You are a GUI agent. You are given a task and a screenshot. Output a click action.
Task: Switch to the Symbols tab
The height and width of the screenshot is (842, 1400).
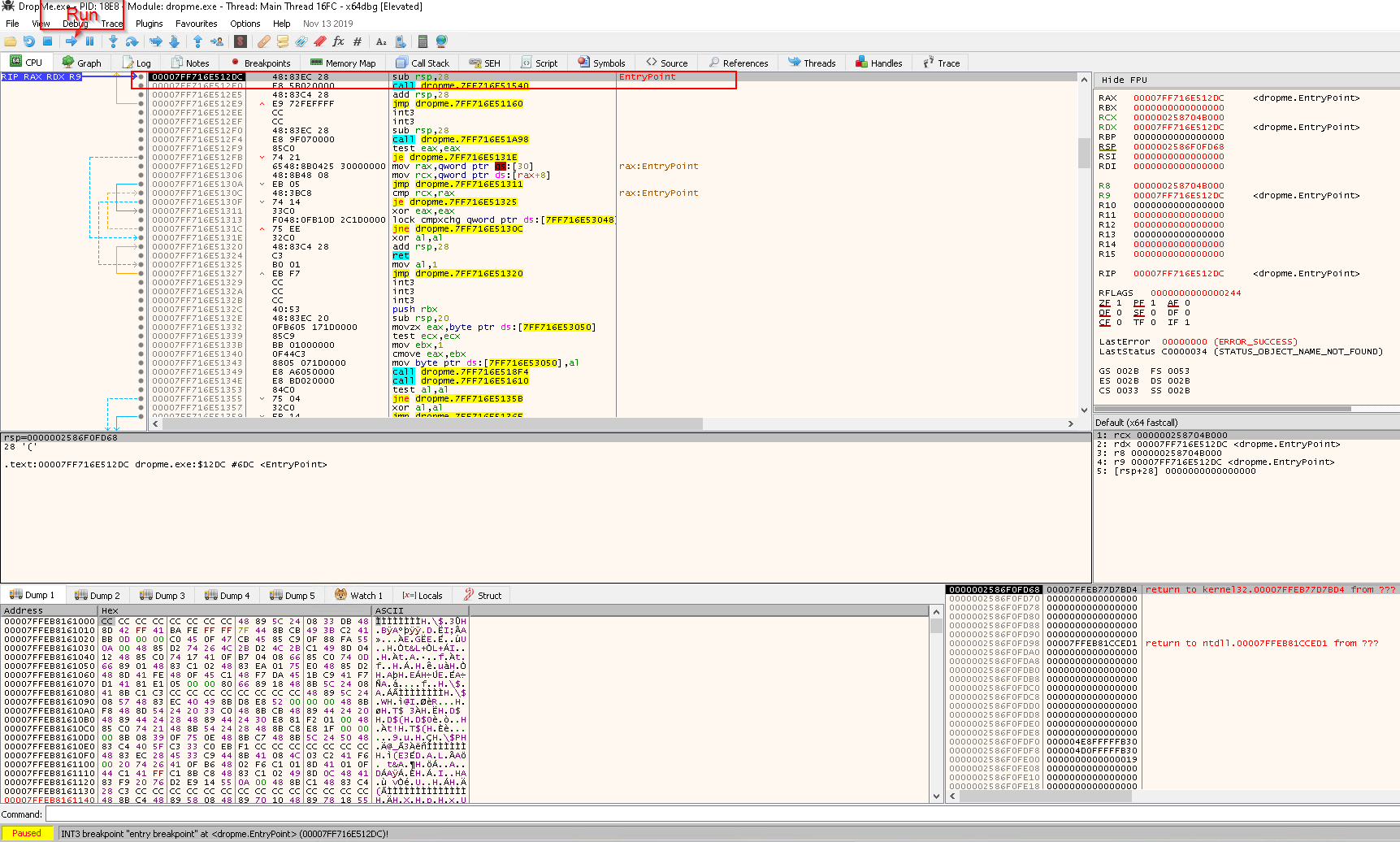(x=601, y=63)
